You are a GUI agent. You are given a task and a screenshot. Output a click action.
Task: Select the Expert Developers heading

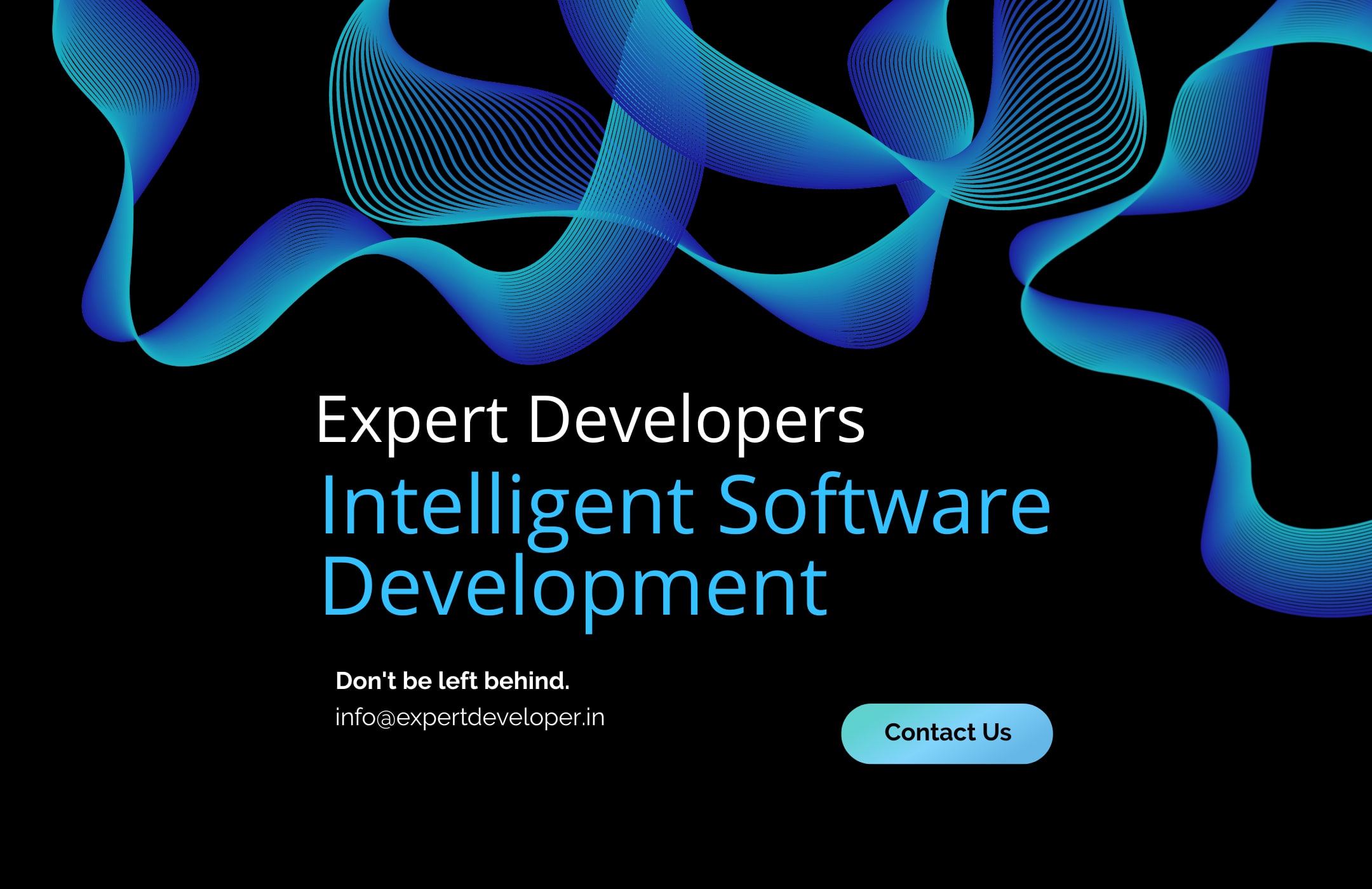point(590,420)
